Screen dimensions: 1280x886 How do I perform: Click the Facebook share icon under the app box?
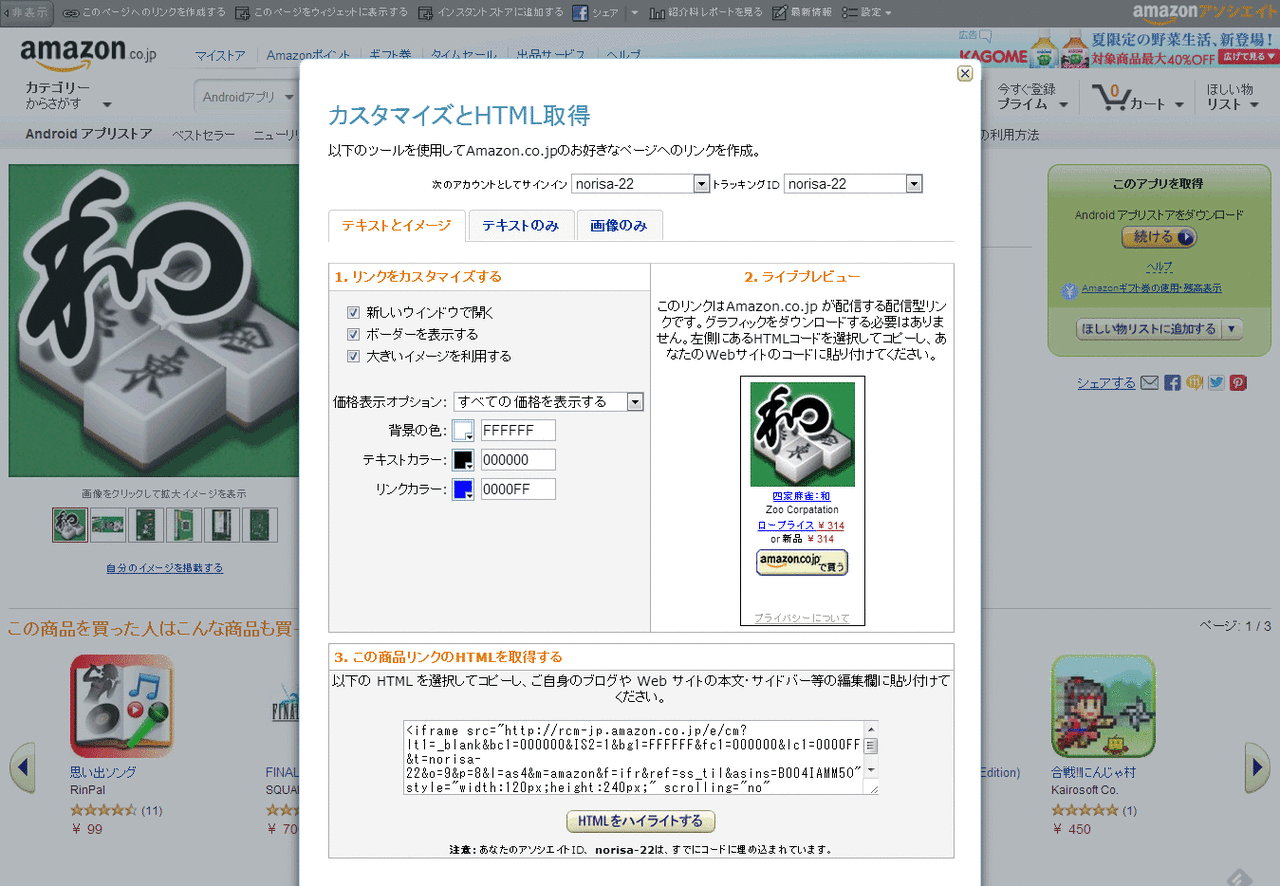point(1172,383)
